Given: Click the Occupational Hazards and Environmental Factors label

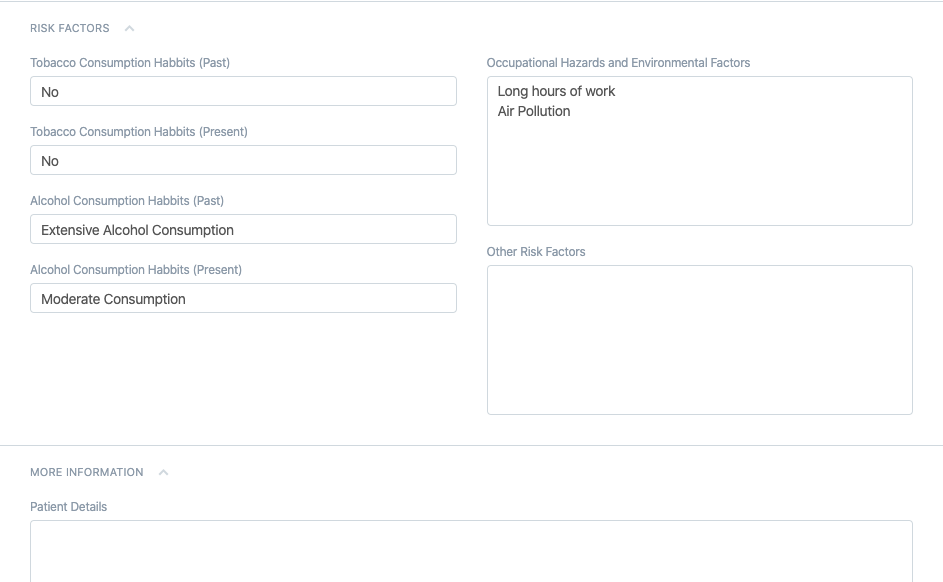Looking at the screenshot, I should point(618,63).
